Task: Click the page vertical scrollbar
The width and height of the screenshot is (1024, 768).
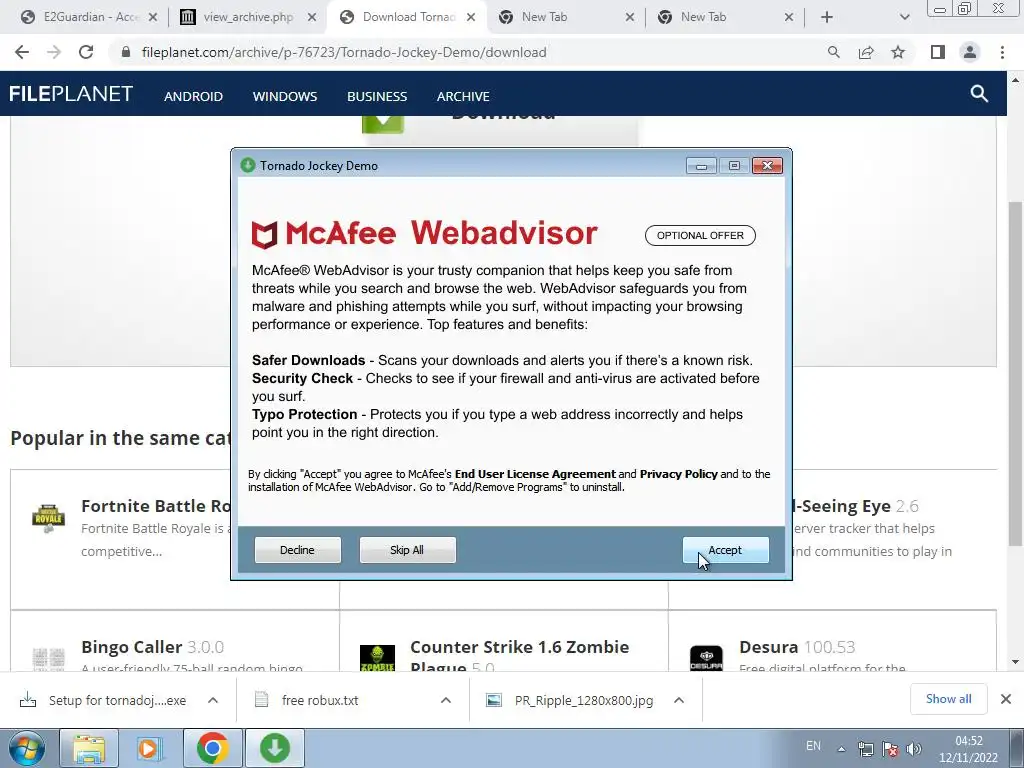Action: coord(1015,372)
